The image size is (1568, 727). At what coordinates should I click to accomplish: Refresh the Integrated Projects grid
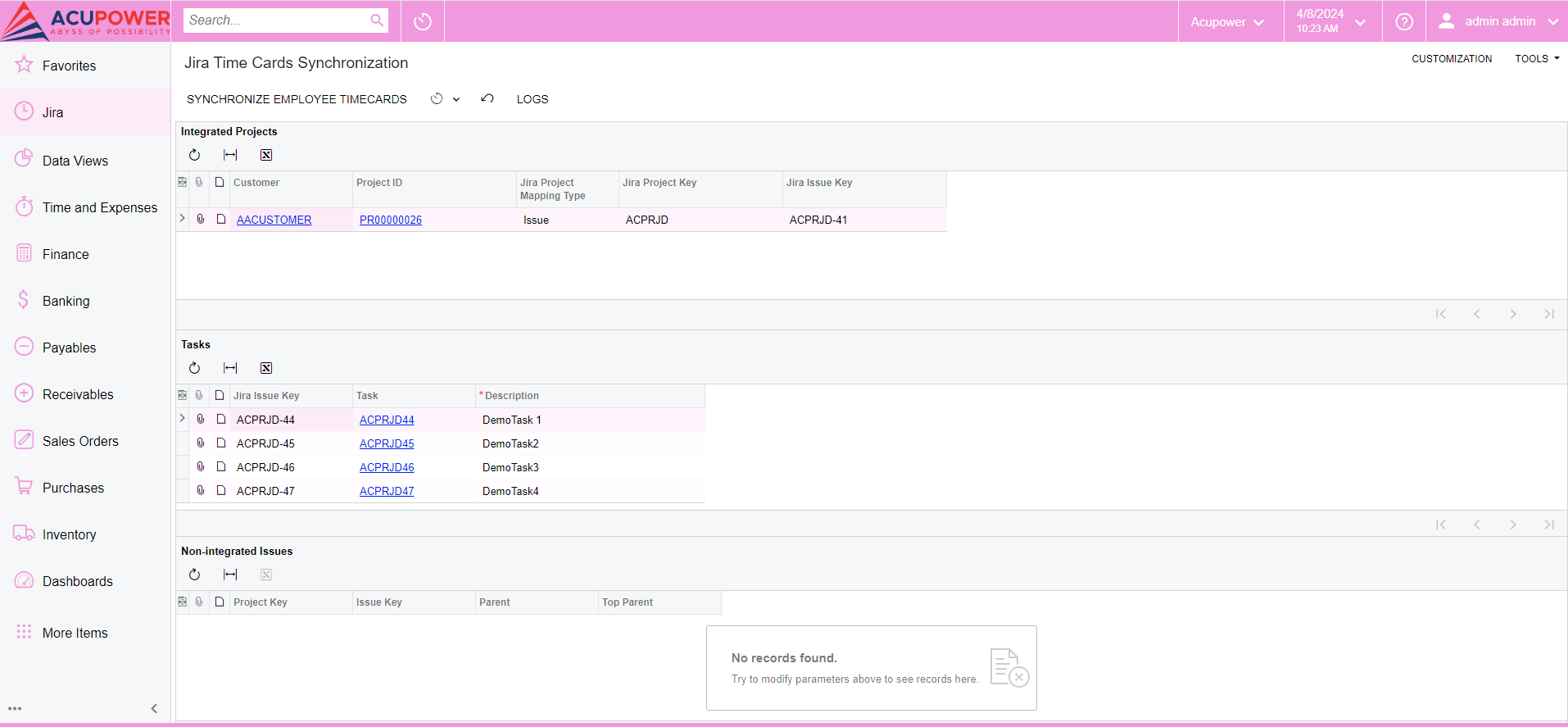[194, 155]
